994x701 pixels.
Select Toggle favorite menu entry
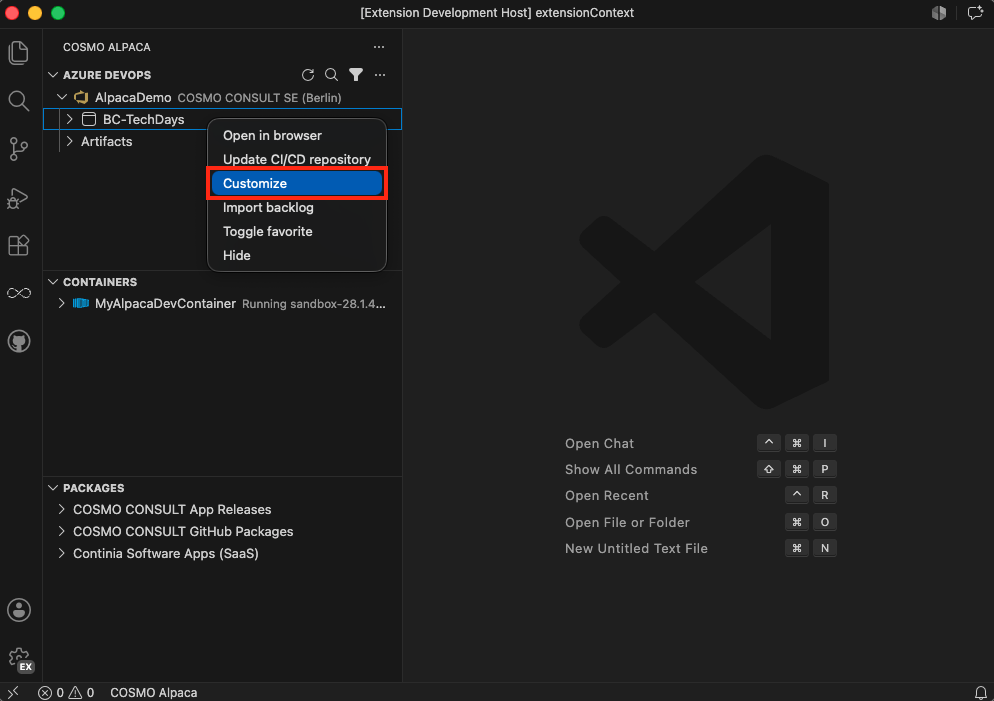point(297,232)
